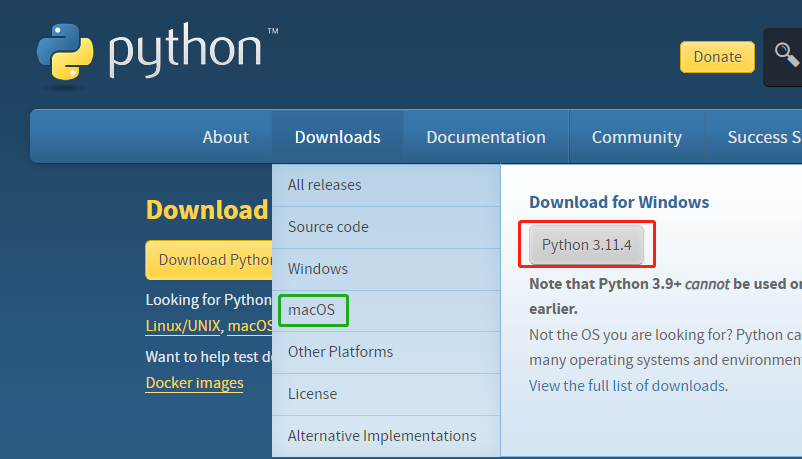Click the Python 3.11.4 download button

click(x=587, y=245)
